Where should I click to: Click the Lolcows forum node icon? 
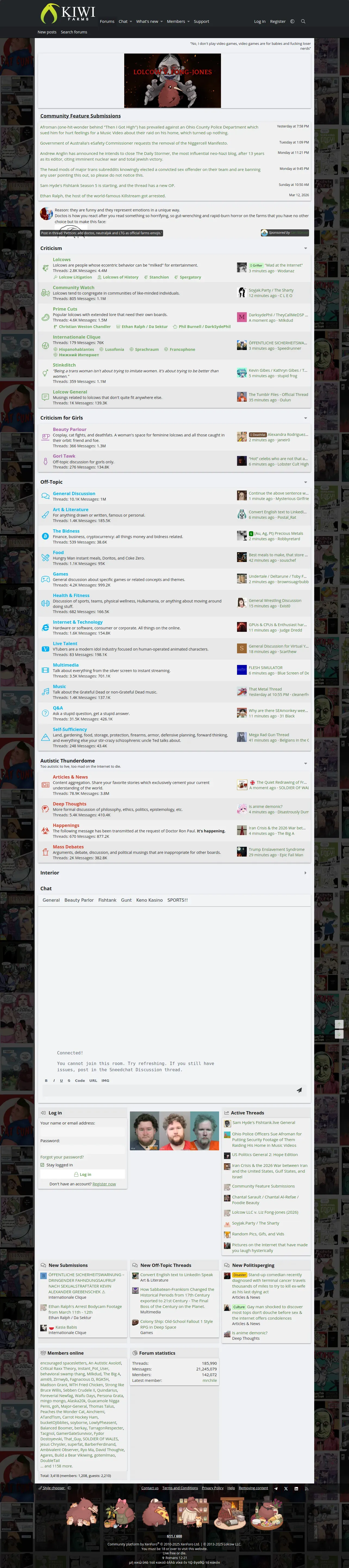click(45, 268)
